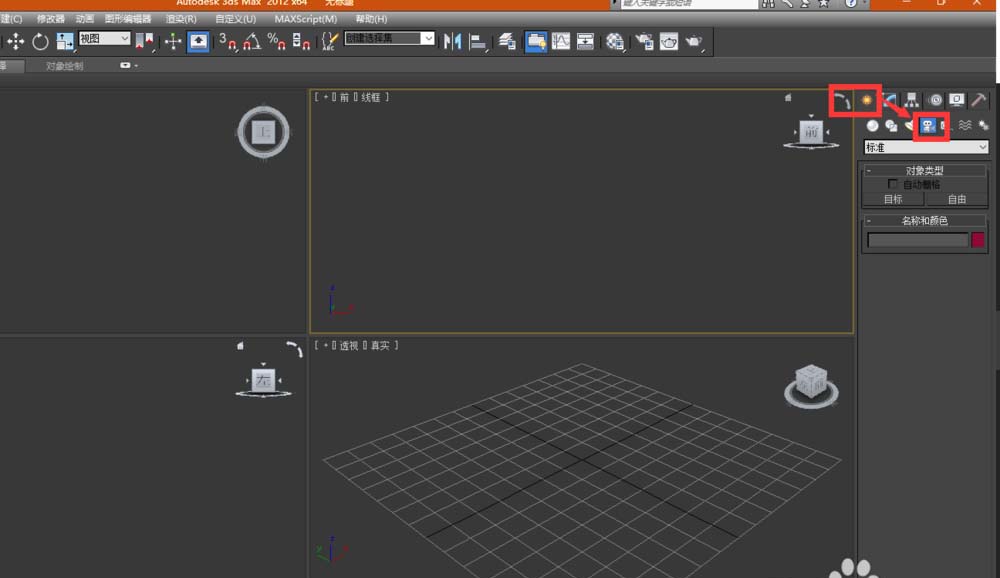Click the Align tool icon
The width and height of the screenshot is (1000, 578).
click(477, 42)
